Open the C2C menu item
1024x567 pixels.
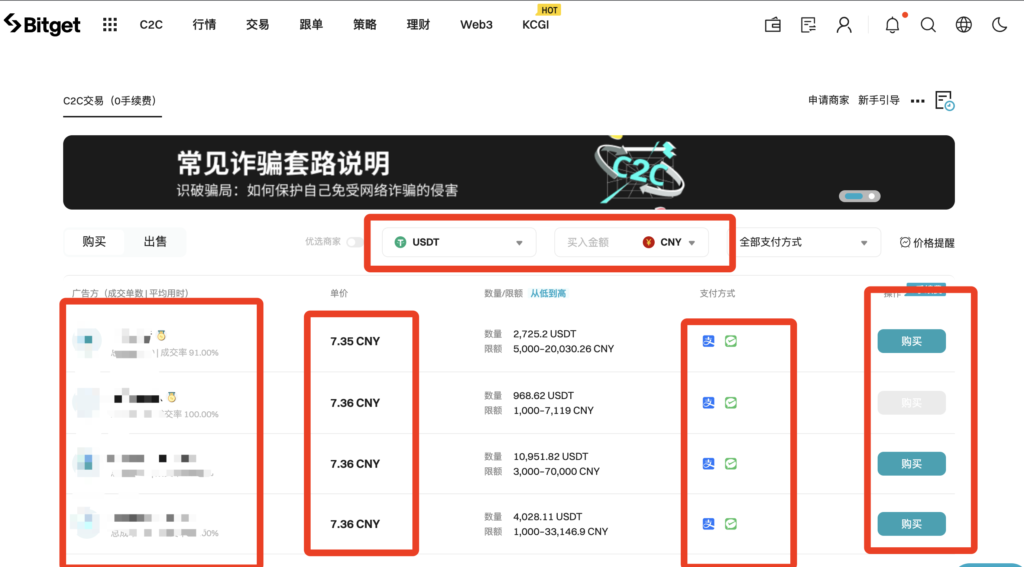(x=151, y=25)
